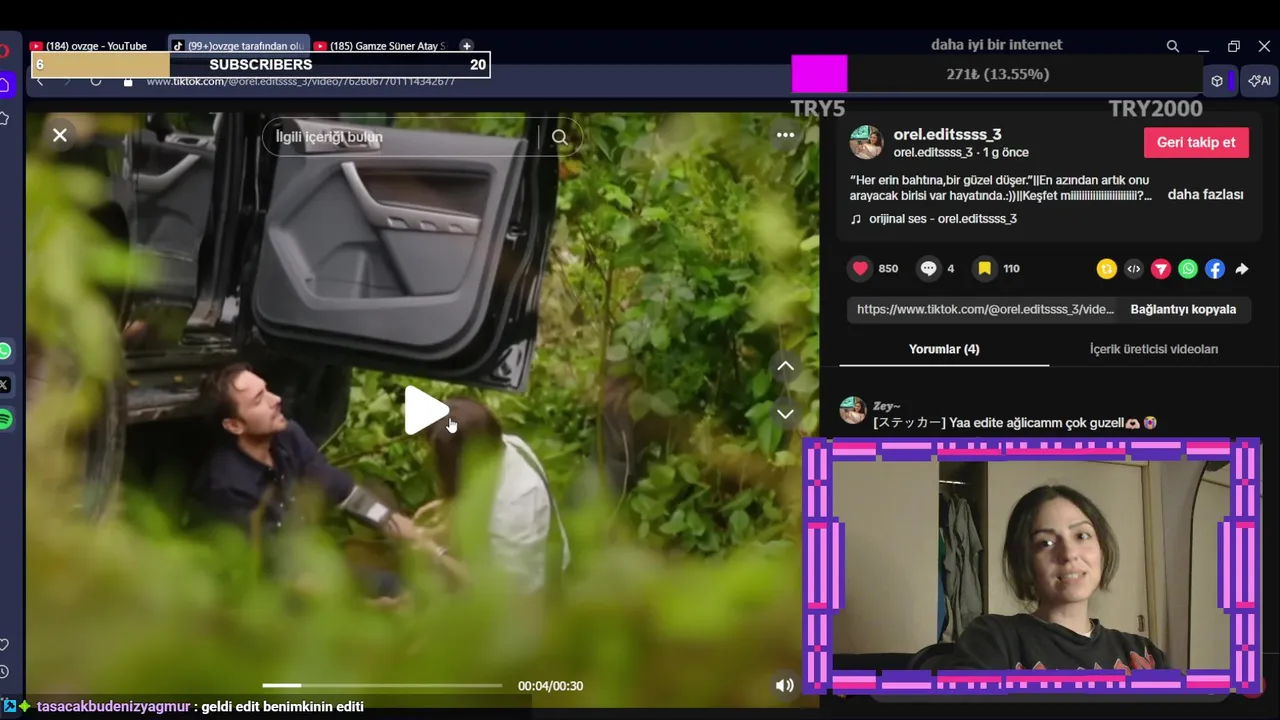Click the saved count '110'

pos(1011,269)
